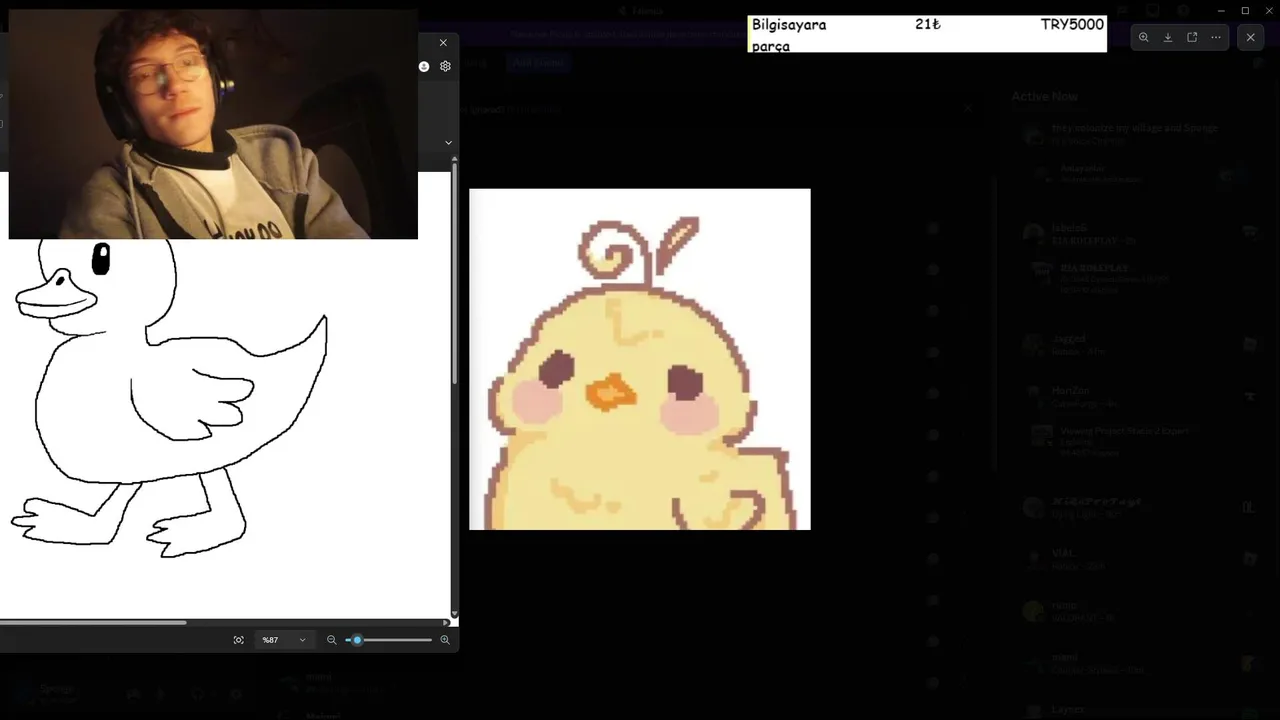
Task: Click the Discord Friends title
Action: point(647,10)
